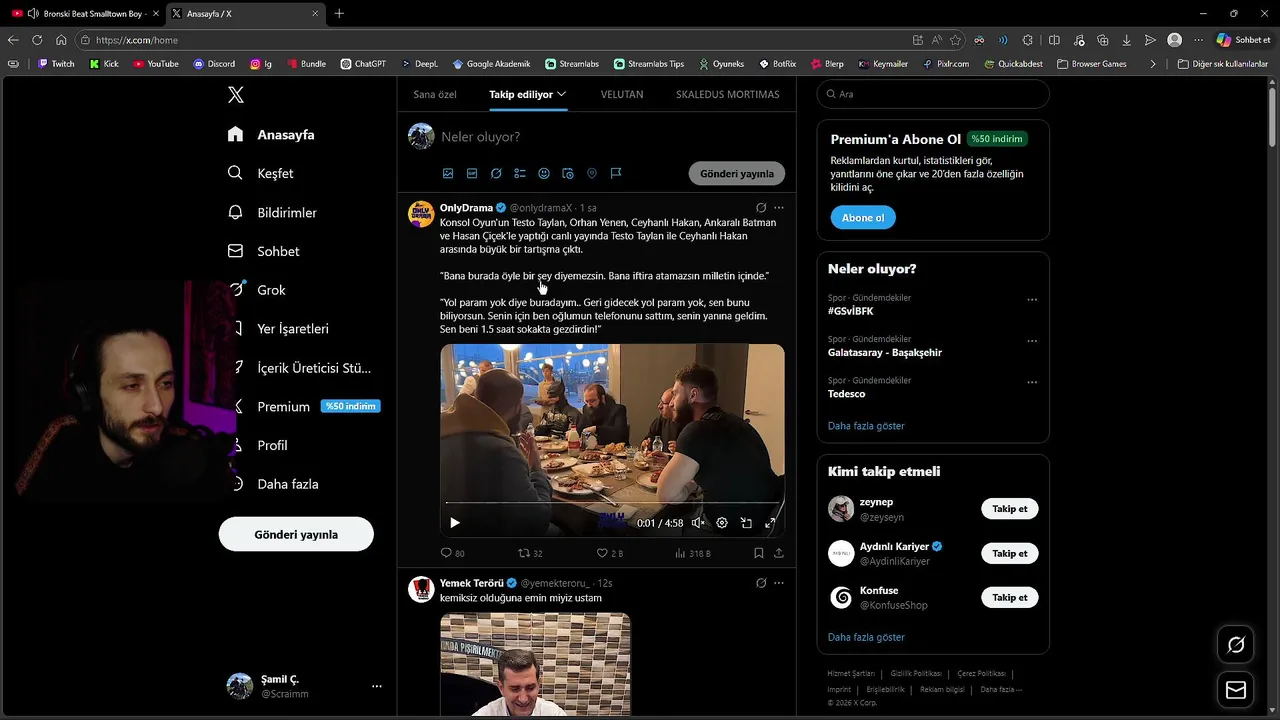Open account menu for Şamil Ç.
The height and width of the screenshot is (720, 1280).
(x=377, y=686)
